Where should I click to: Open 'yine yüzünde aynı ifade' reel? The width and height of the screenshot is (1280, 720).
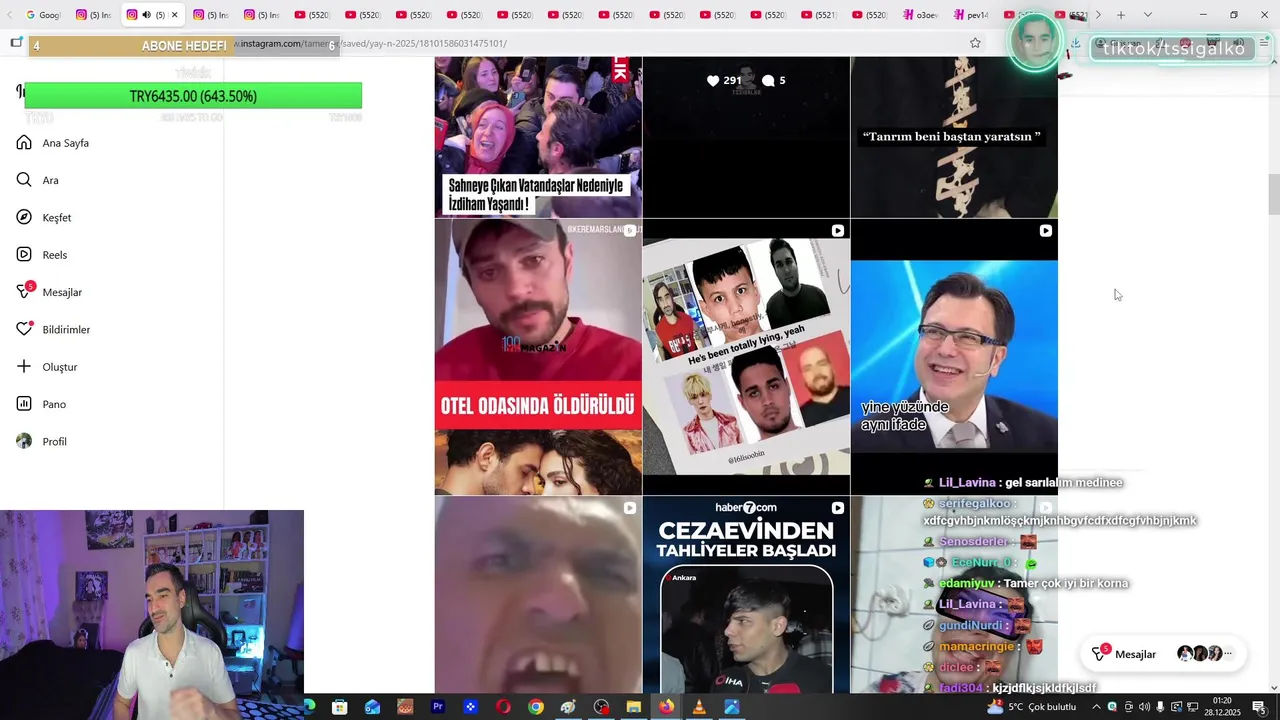coord(954,357)
